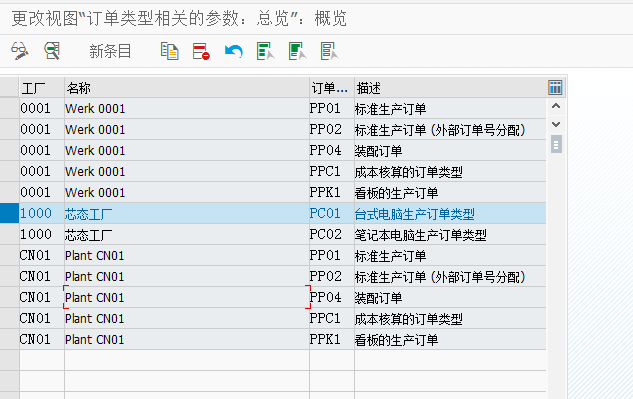Click description 台式电脑生产订单类型
This screenshot has width=633, height=399.
[415, 214]
